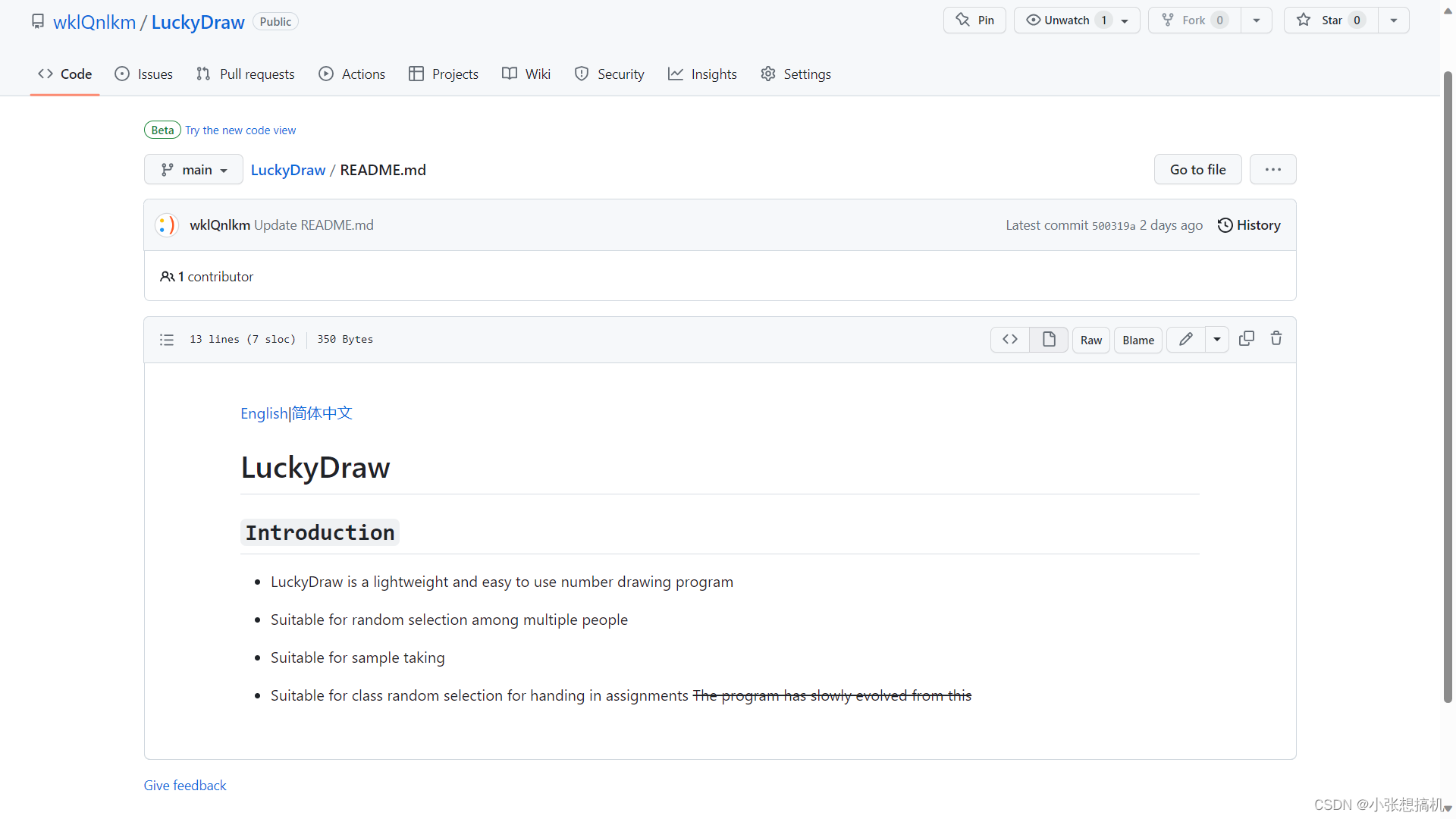The image size is (1456, 819).
Task: Fork the LuckyDraw repository
Action: tap(1194, 20)
